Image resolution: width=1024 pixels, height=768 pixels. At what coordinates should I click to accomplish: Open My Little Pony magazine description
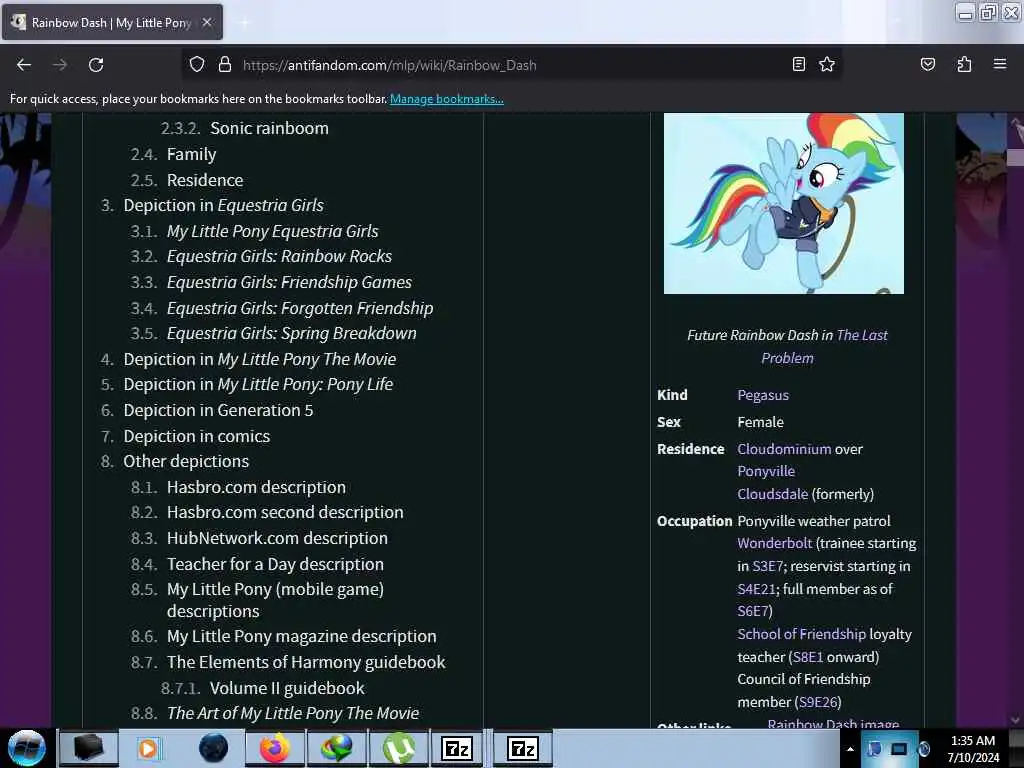(x=301, y=636)
